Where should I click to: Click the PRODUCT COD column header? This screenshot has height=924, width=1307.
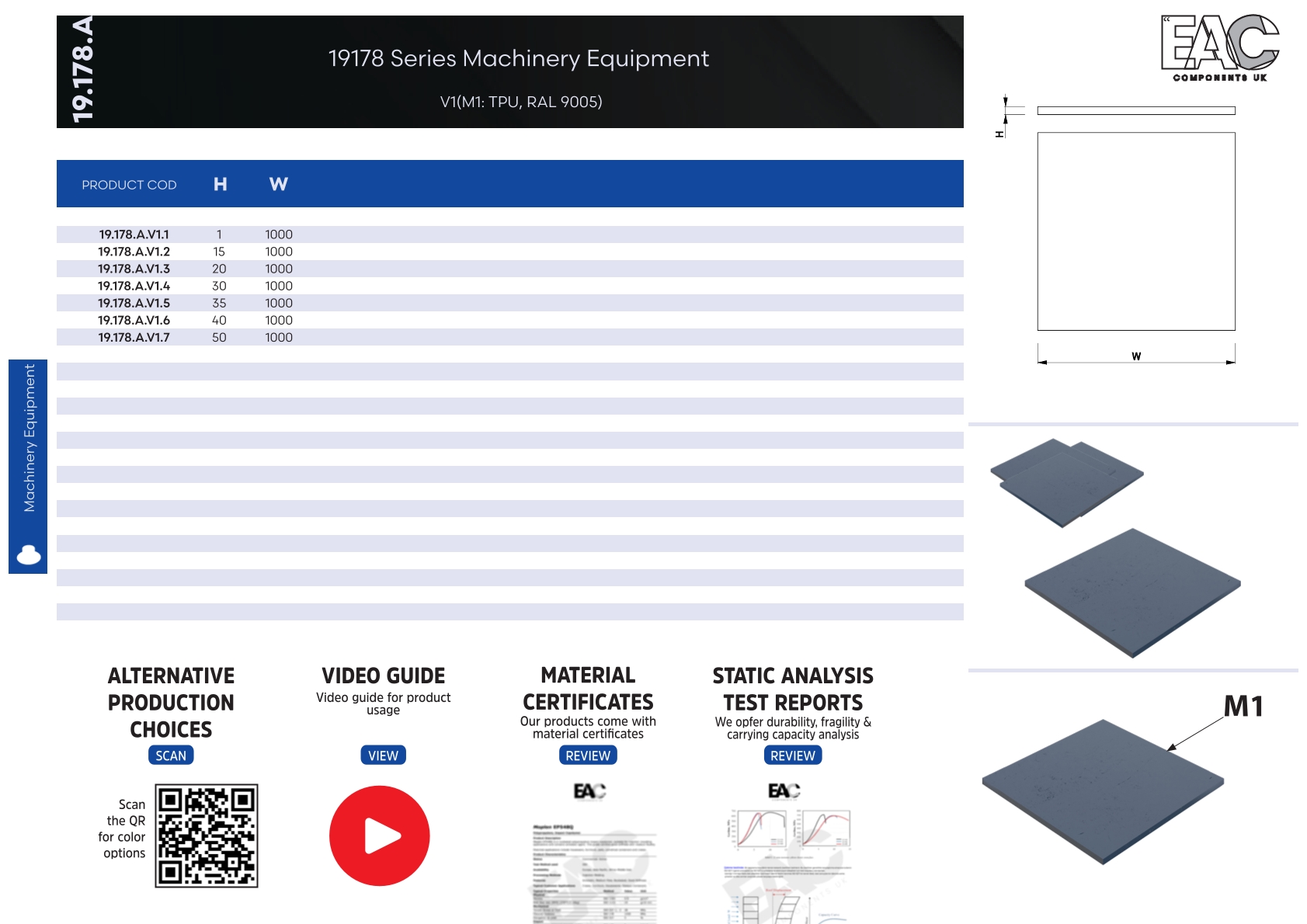click(x=129, y=185)
